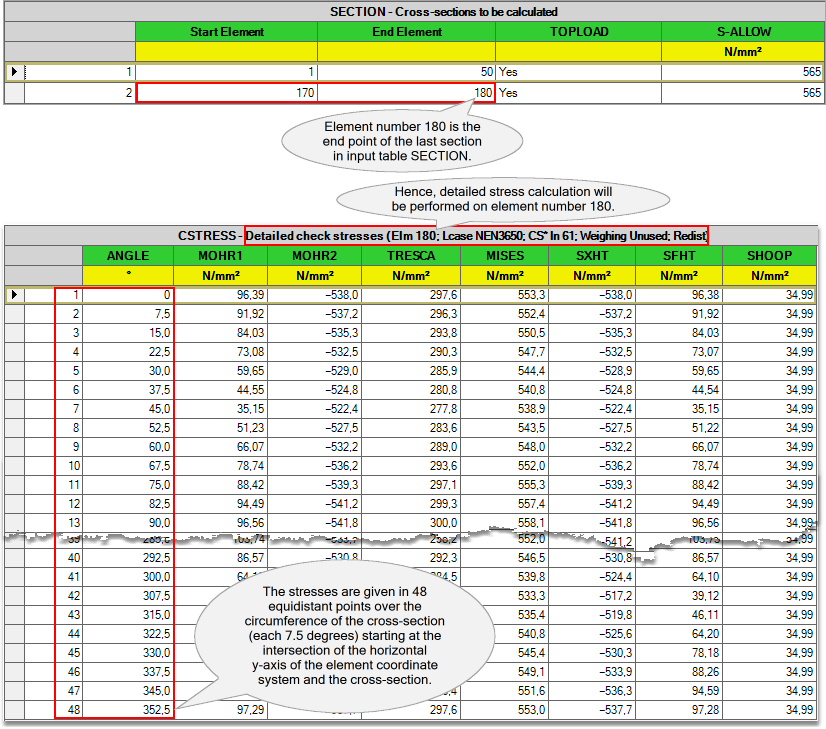Click the S-ALLOW 565 cell in row 2

click(743, 93)
